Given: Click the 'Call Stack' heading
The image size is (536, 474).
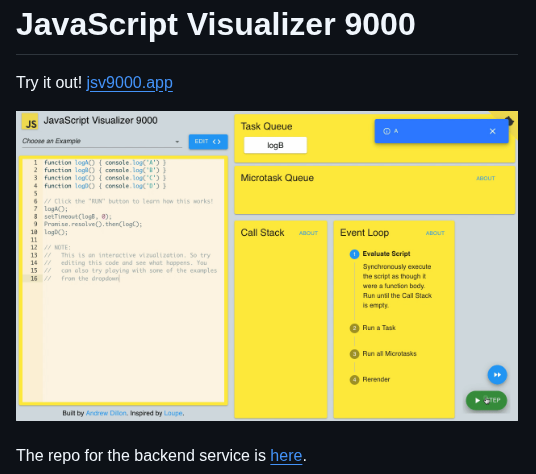Looking at the screenshot, I should [x=263, y=233].
